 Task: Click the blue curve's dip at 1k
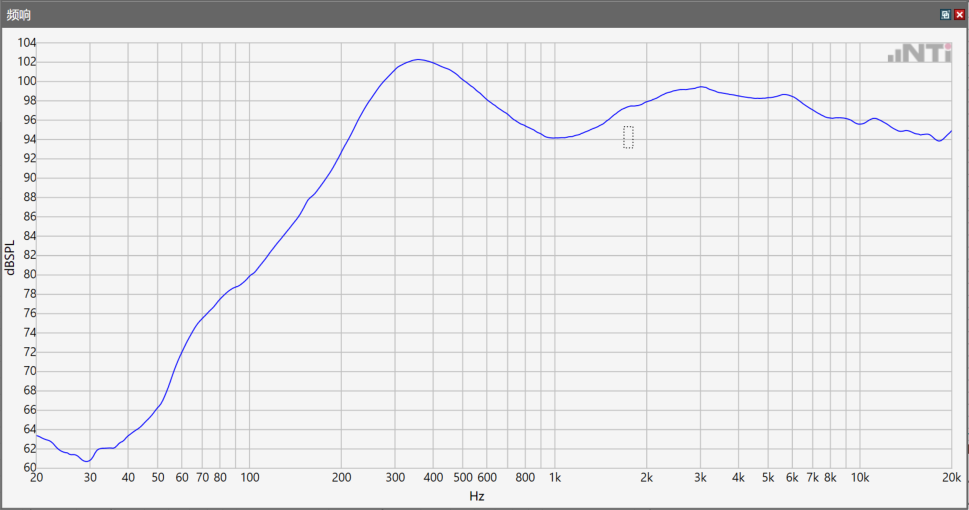point(554,138)
